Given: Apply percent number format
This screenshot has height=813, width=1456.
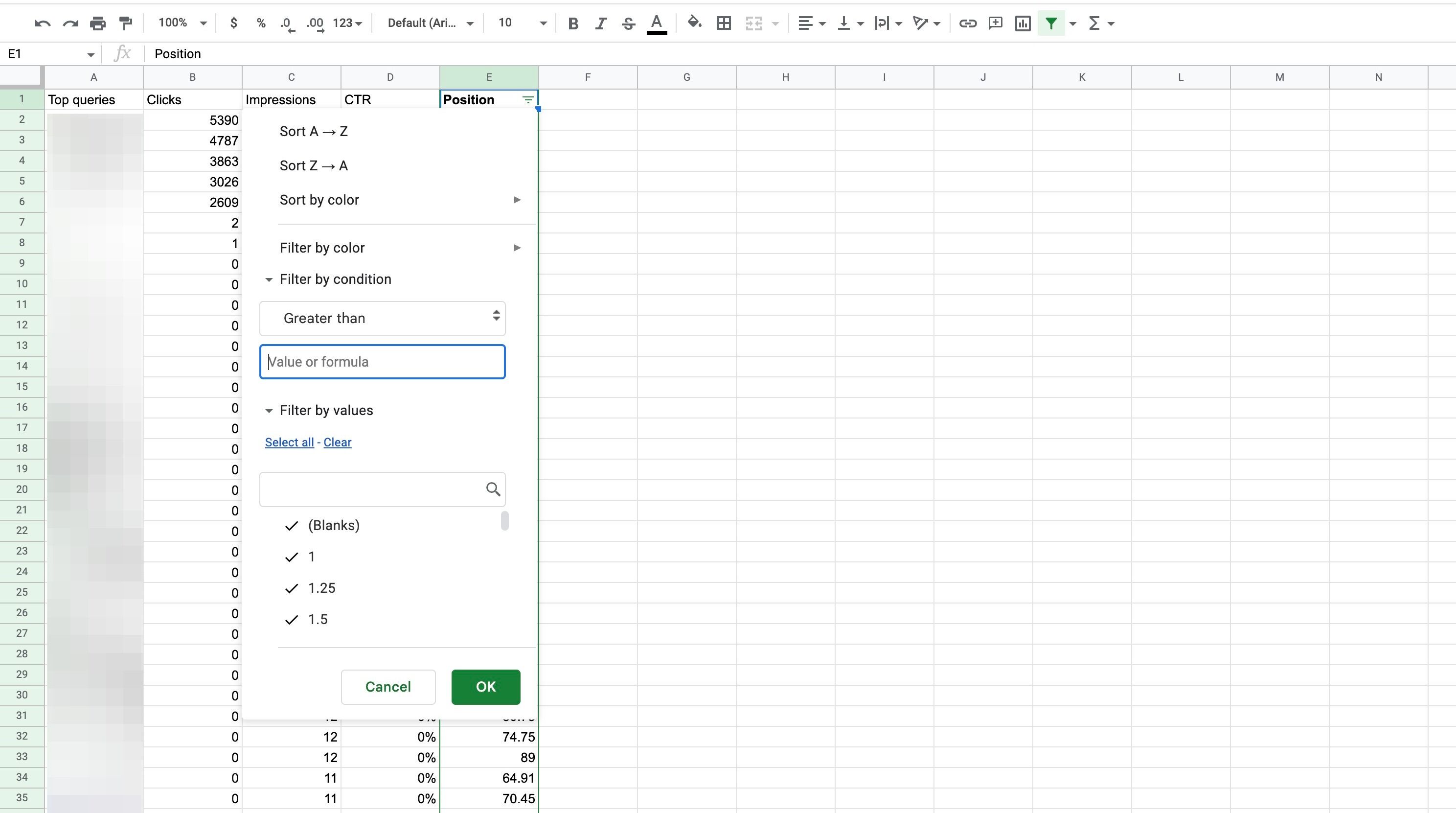Looking at the screenshot, I should tap(261, 23).
